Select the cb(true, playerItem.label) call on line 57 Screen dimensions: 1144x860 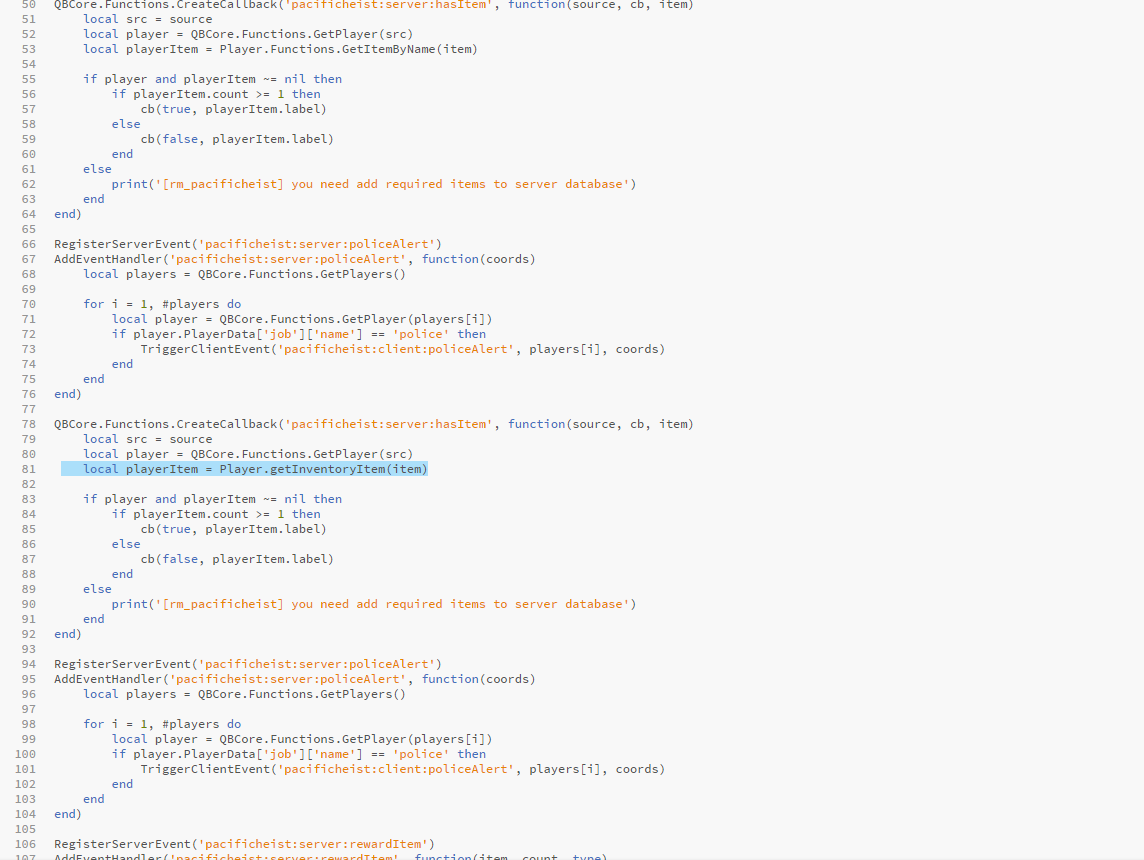click(230, 108)
